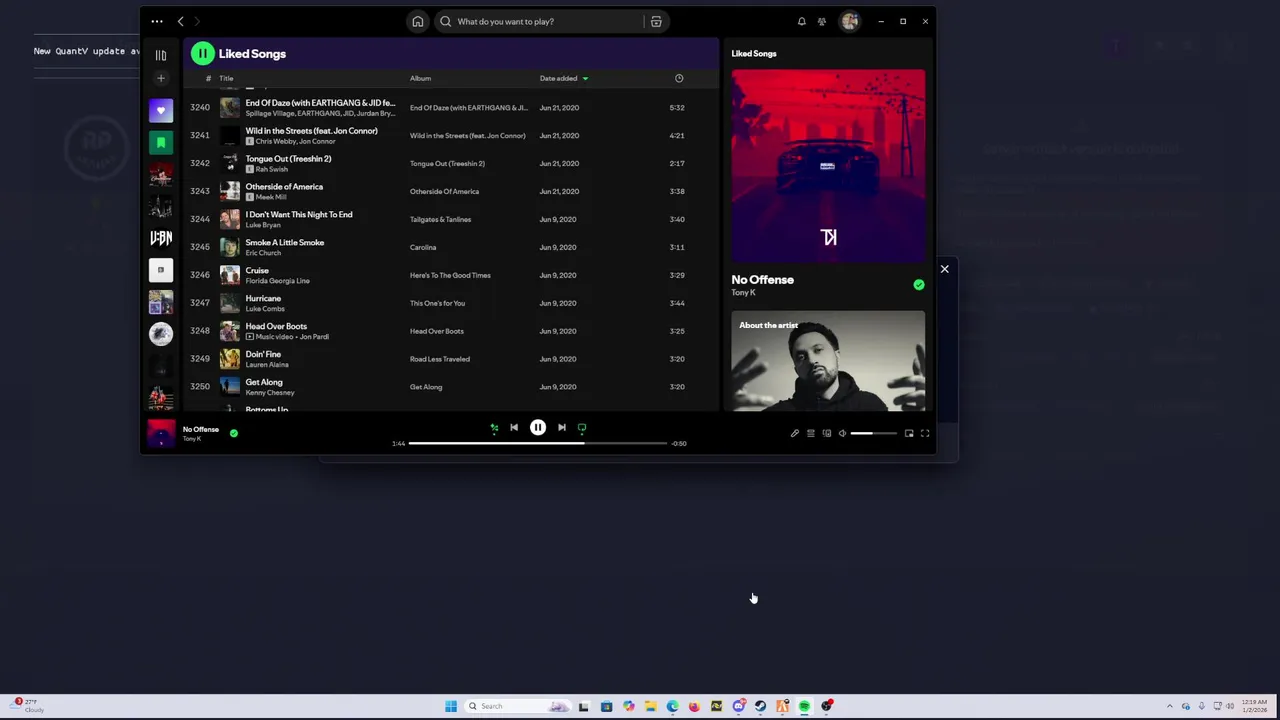Viewport: 1280px width, 720px height.
Task: Open artist link Luke Combs
Action: pyautogui.click(x=265, y=309)
